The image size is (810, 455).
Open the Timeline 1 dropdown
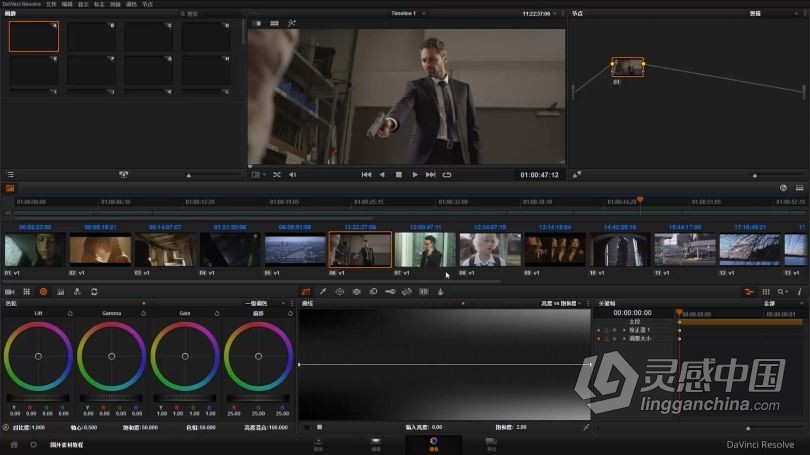coord(408,13)
